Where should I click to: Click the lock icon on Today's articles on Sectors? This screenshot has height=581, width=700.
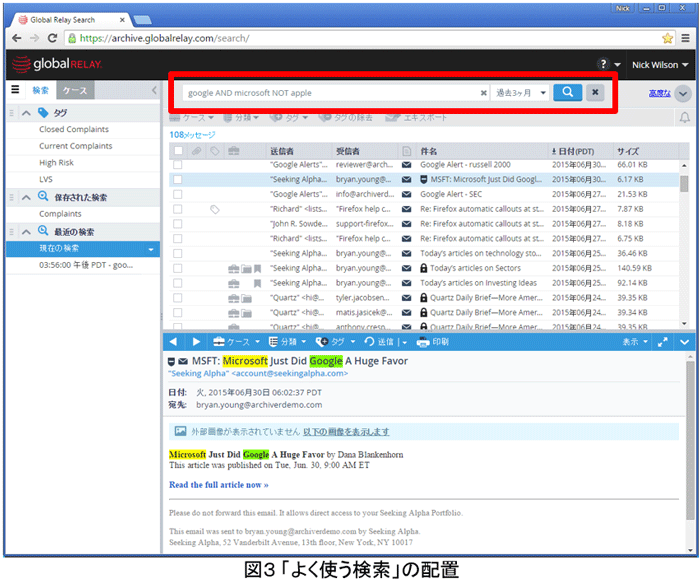424,268
